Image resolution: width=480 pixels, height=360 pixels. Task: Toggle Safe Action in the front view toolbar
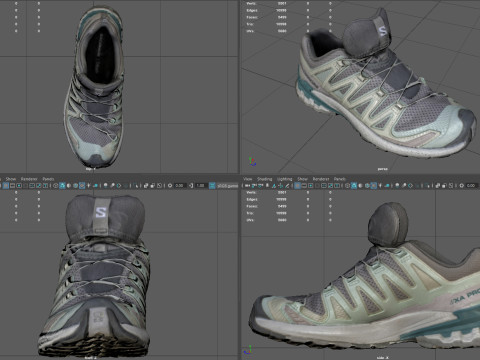pyautogui.click(x=39, y=186)
